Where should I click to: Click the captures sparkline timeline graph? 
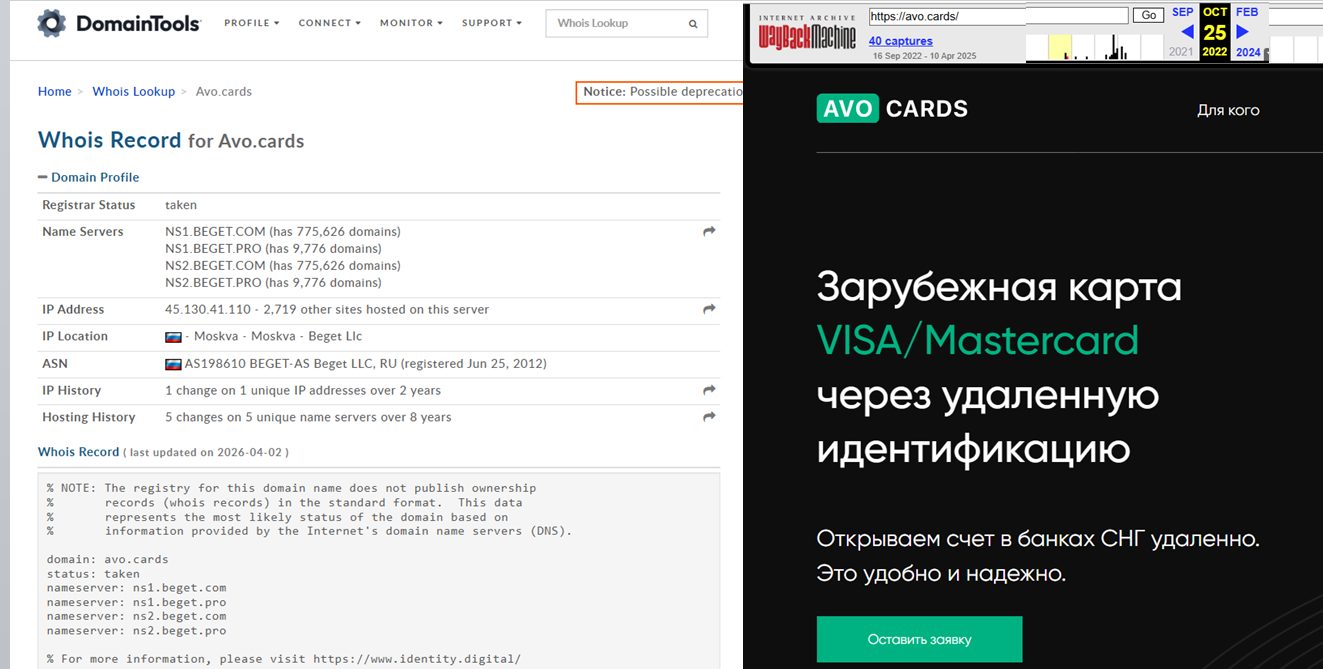[1097, 47]
